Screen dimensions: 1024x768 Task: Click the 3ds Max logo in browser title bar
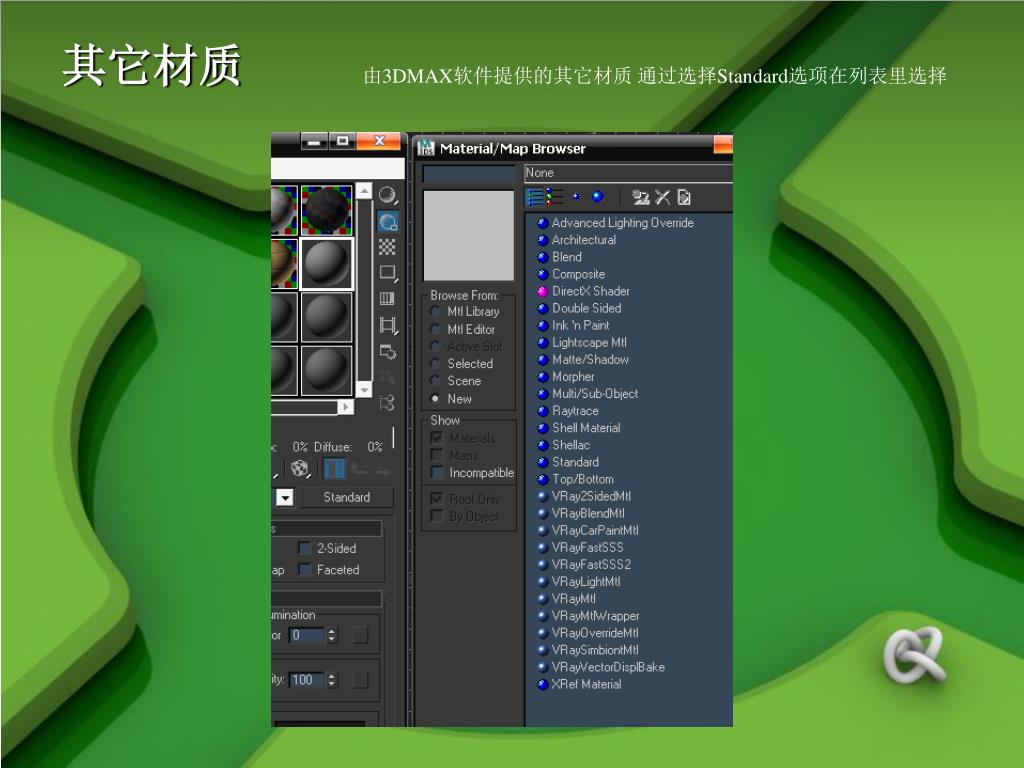[426, 148]
